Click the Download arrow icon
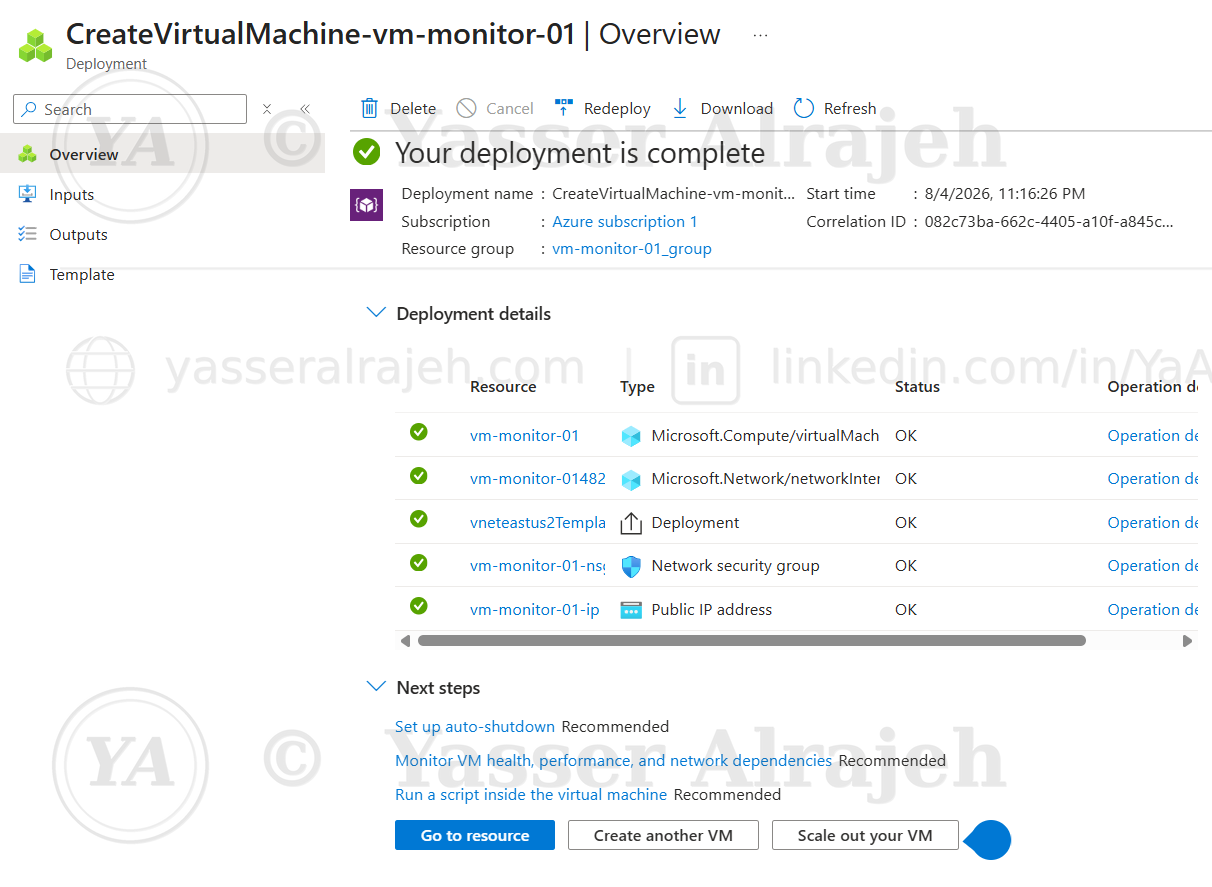The height and width of the screenshot is (887, 1212). click(x=680, y=108)
